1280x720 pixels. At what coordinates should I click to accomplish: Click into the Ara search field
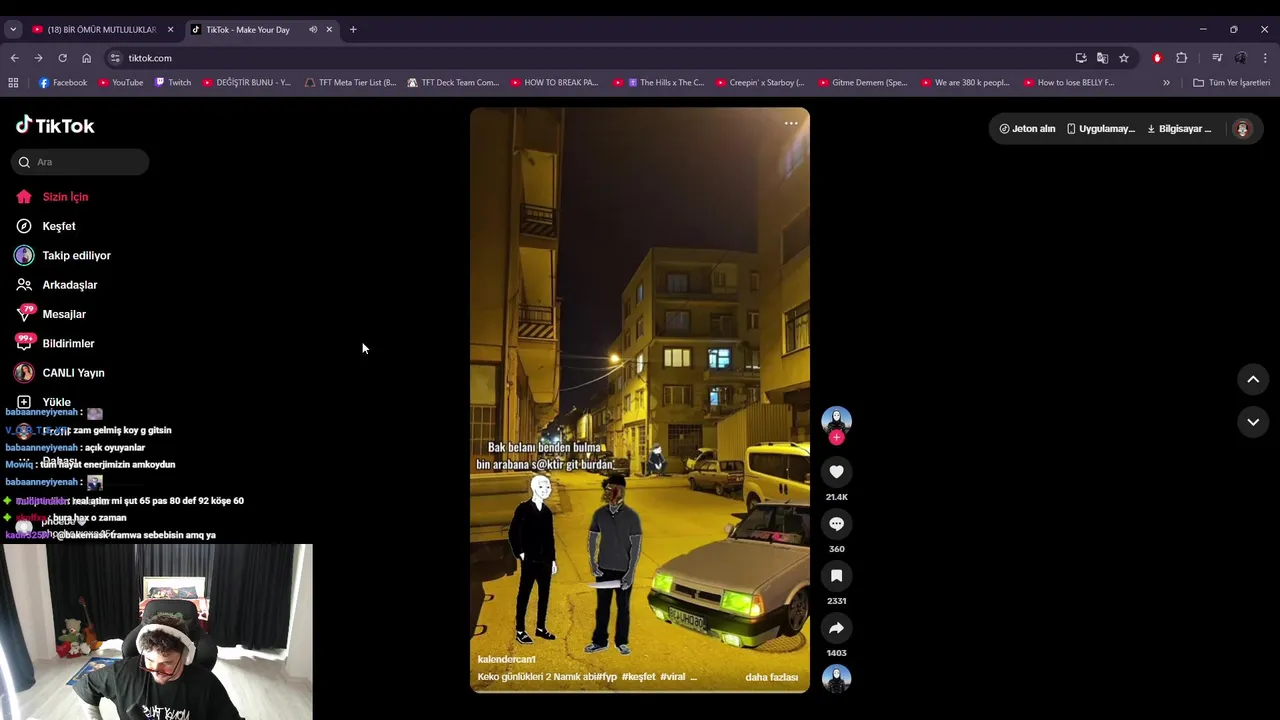(x=80, y=162)
